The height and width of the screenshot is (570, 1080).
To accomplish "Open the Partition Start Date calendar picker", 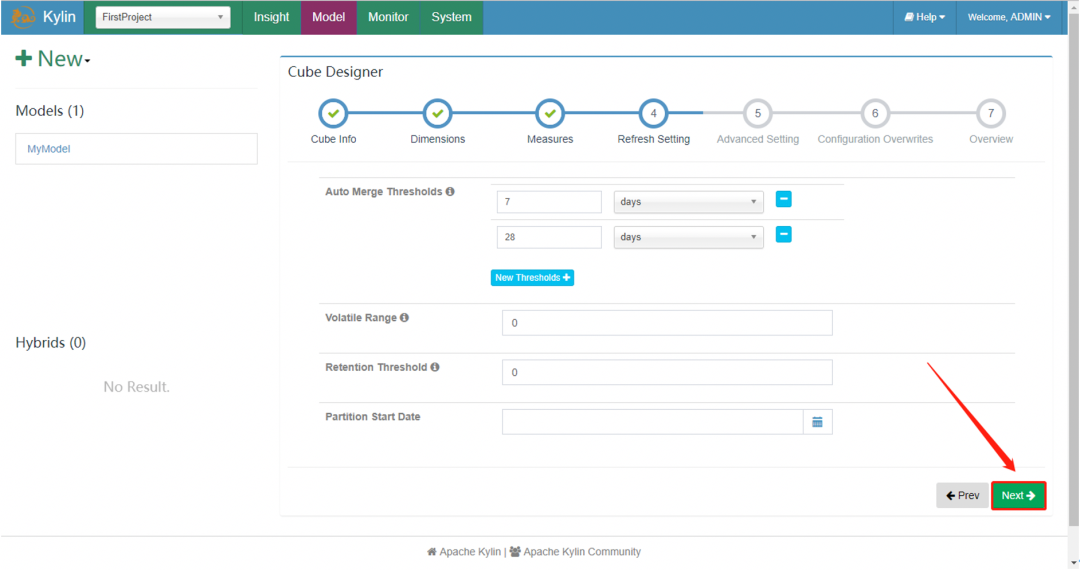I will [818, 422].
